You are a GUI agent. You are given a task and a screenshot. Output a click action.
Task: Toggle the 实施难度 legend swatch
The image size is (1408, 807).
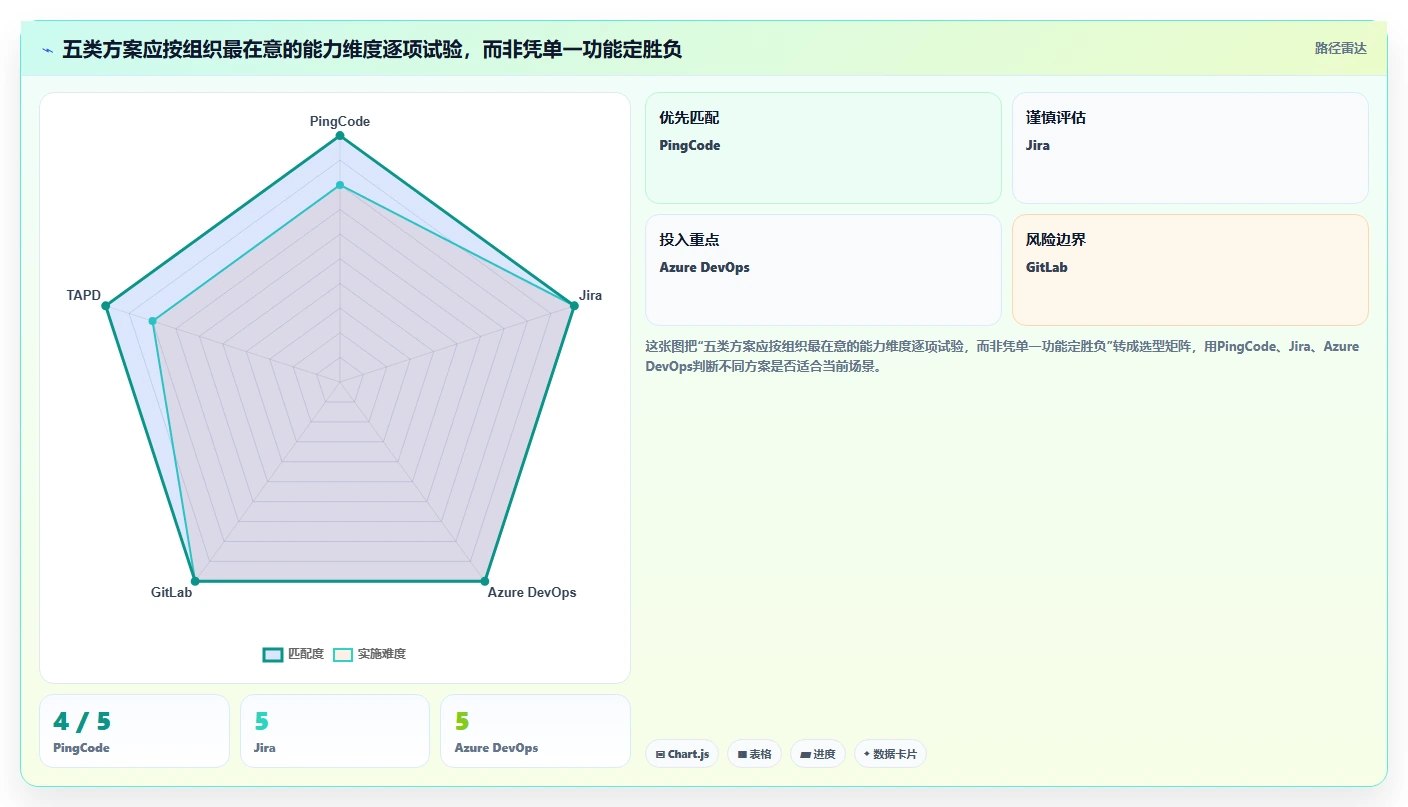click(x=343, y=654)
